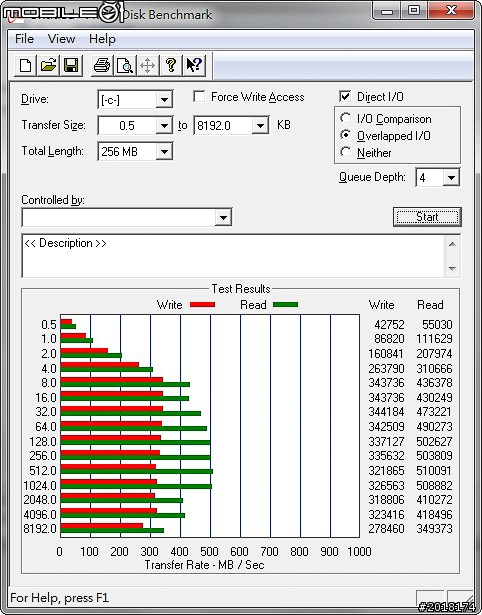
Task: Open the File menu
Action: [x=24, y=39]
